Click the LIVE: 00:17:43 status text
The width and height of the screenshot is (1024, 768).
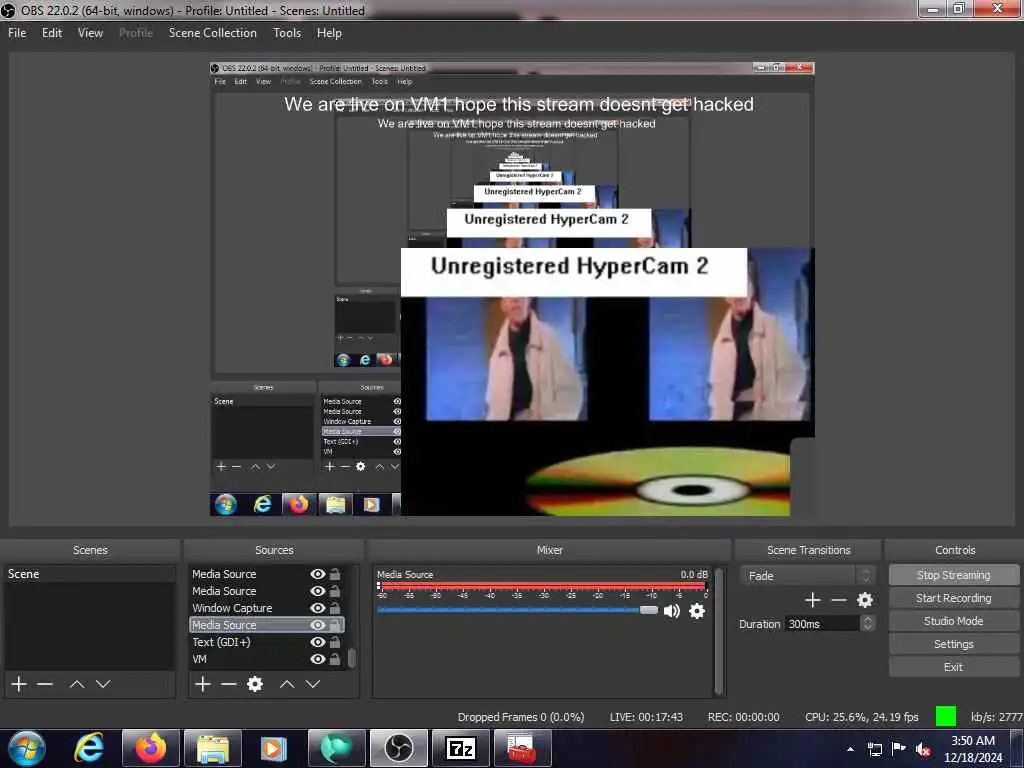click(646, 717)
